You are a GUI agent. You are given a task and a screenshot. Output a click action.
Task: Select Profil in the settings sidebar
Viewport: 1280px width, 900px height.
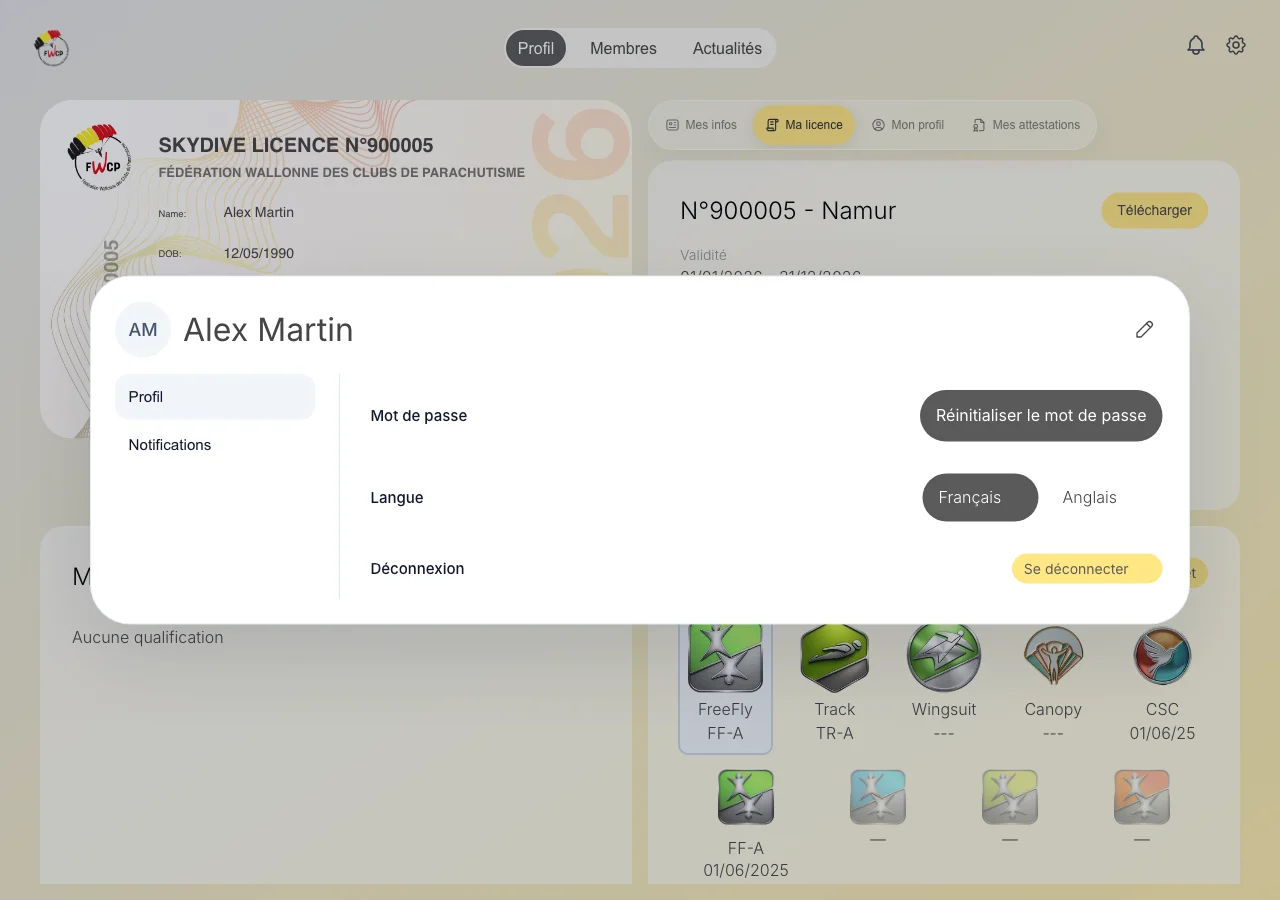click(215, 397)
